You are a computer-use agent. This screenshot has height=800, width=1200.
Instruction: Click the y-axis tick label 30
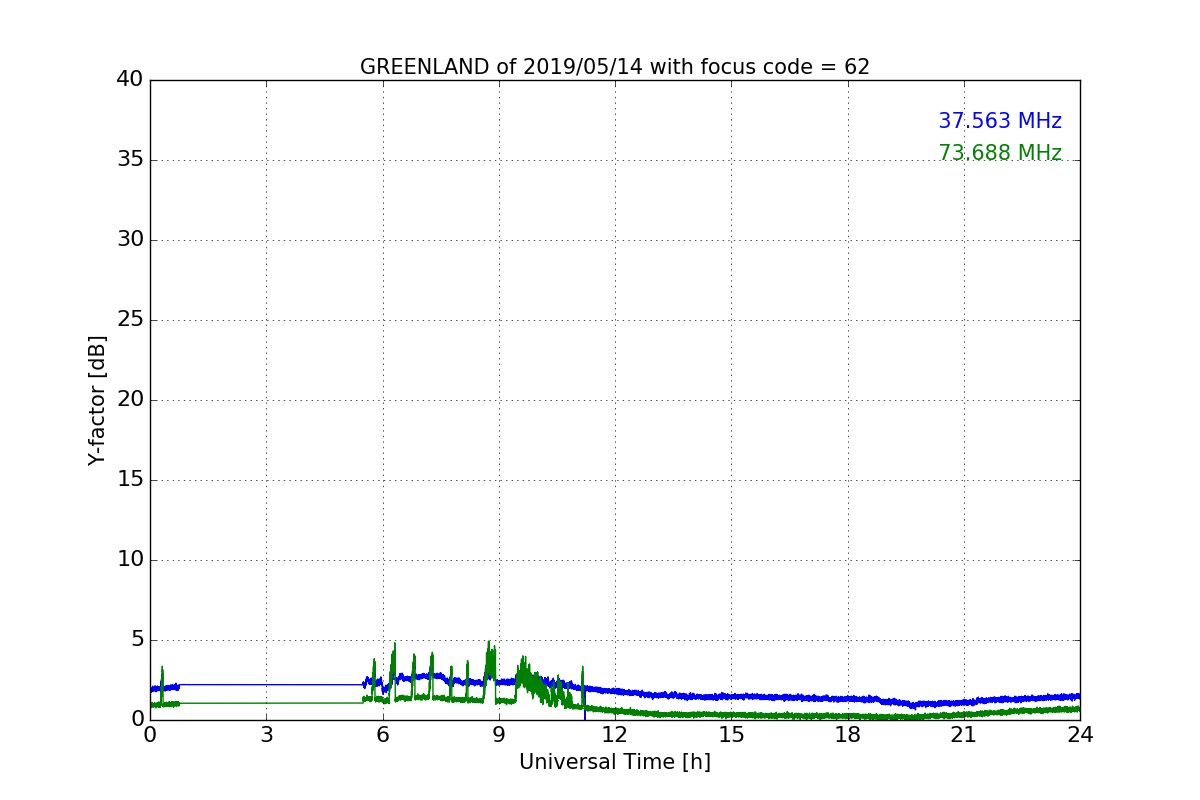[x=130, y=240]
